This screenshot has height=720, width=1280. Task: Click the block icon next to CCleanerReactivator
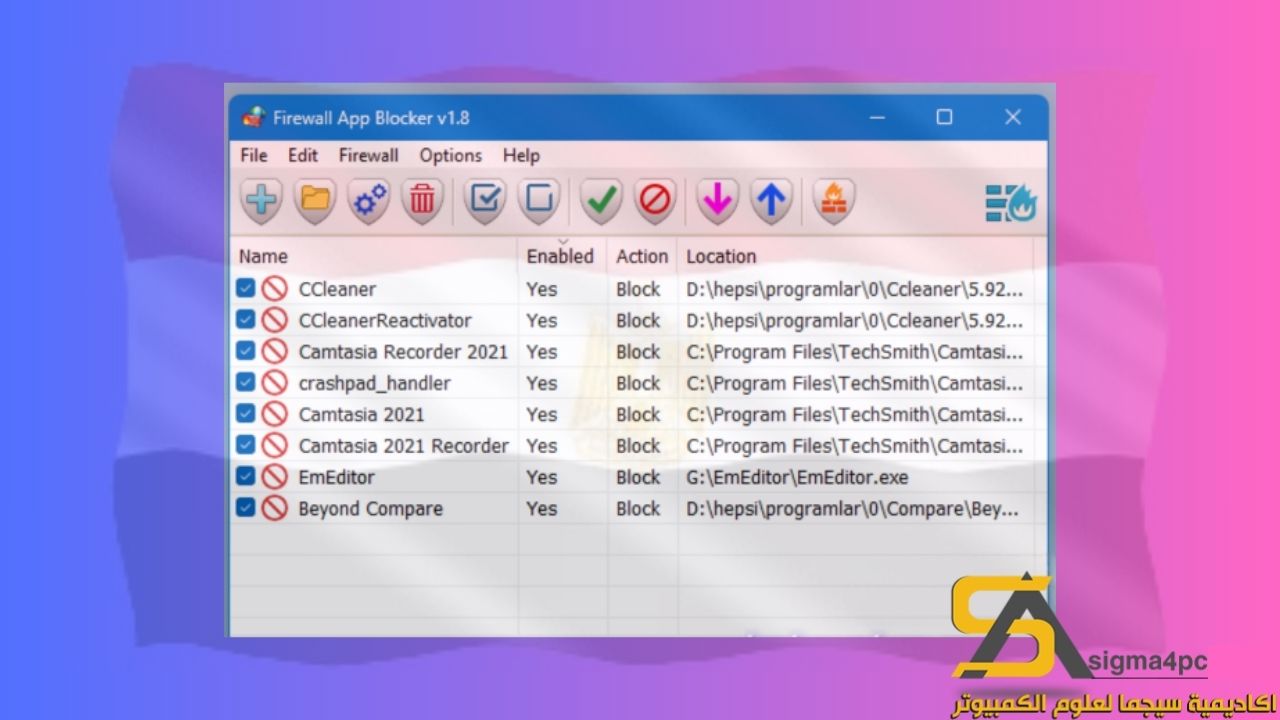click(275, 320)
